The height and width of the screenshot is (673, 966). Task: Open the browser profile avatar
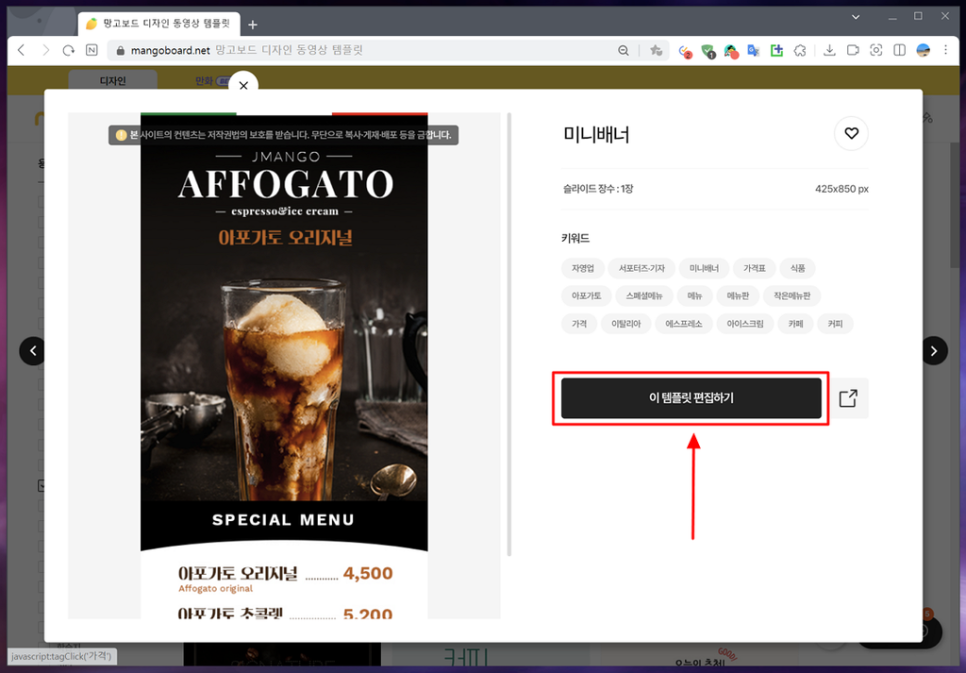923,51
